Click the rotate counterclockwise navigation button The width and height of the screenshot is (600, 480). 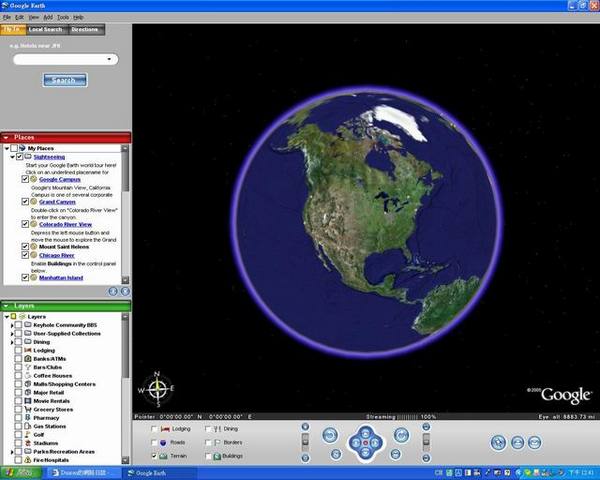point(330,435)
